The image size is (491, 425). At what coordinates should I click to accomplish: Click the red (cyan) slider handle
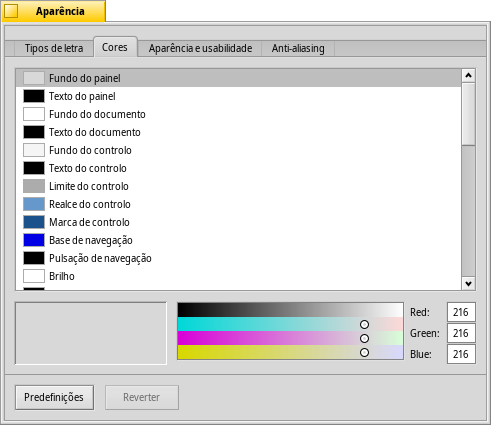pos(364,324)
